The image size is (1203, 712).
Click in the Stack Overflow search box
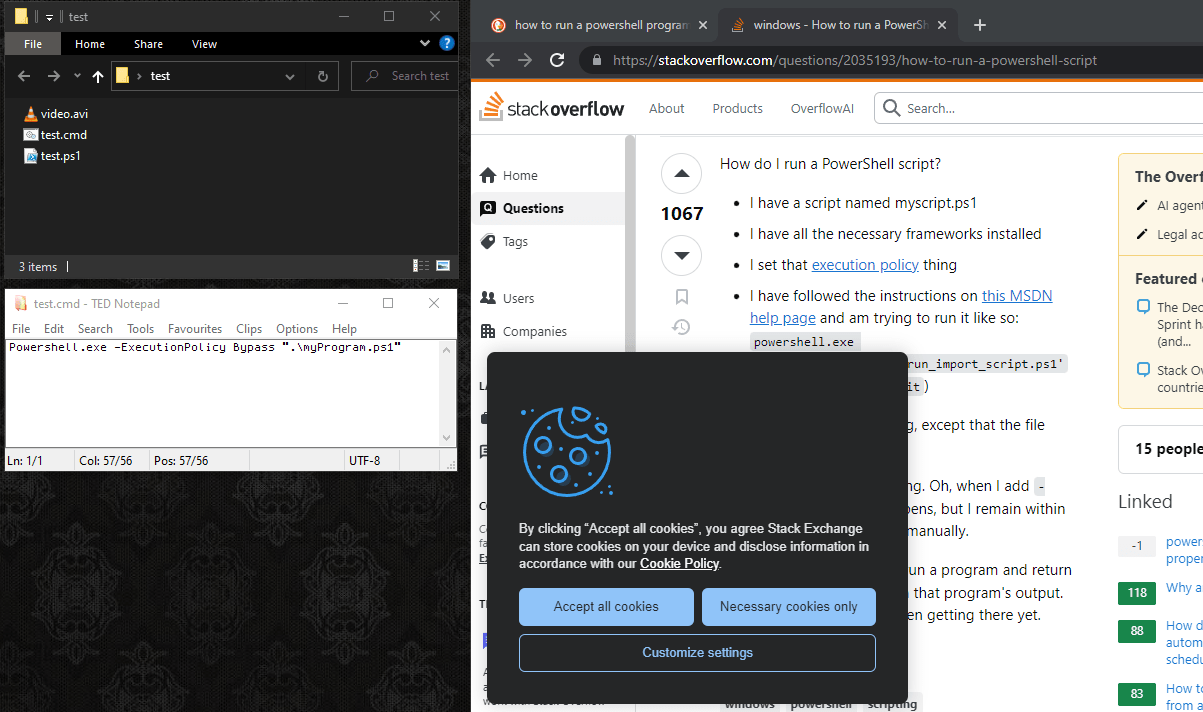1040,108
